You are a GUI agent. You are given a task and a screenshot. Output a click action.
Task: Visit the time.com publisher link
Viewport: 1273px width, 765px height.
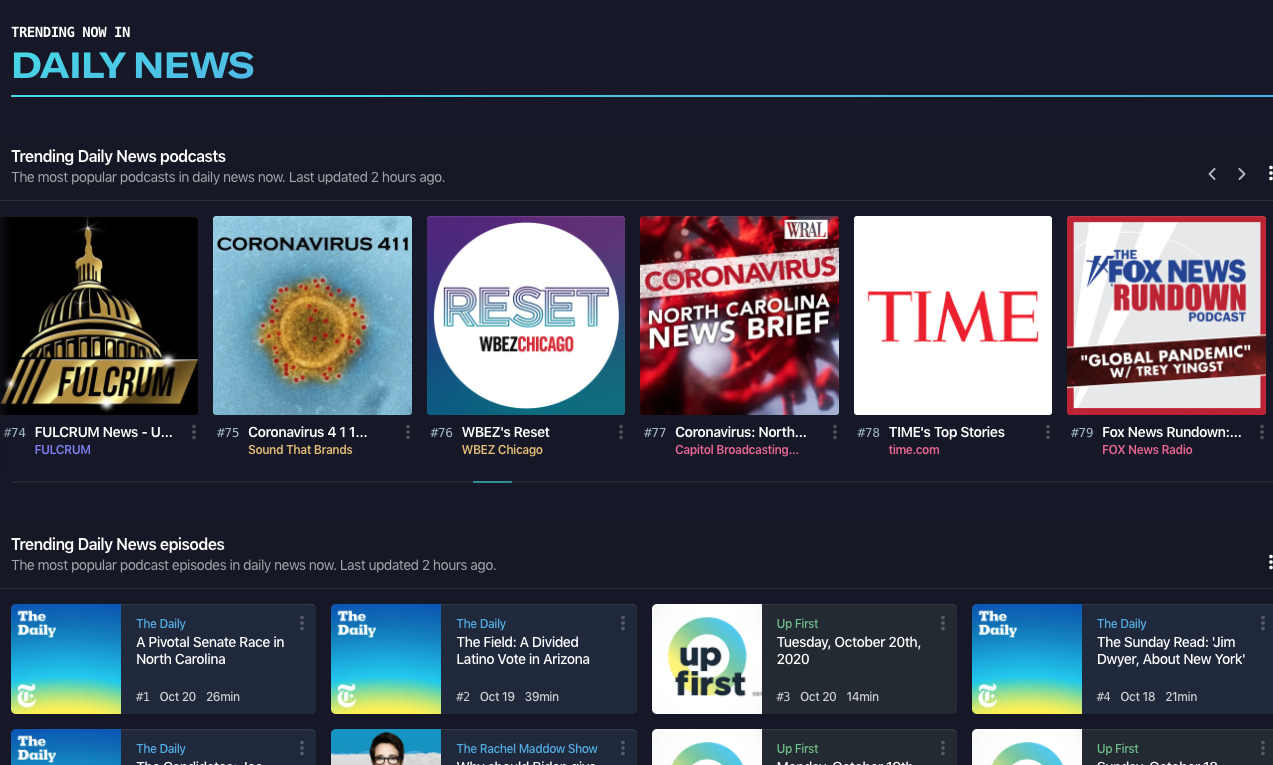coord(914,450)
